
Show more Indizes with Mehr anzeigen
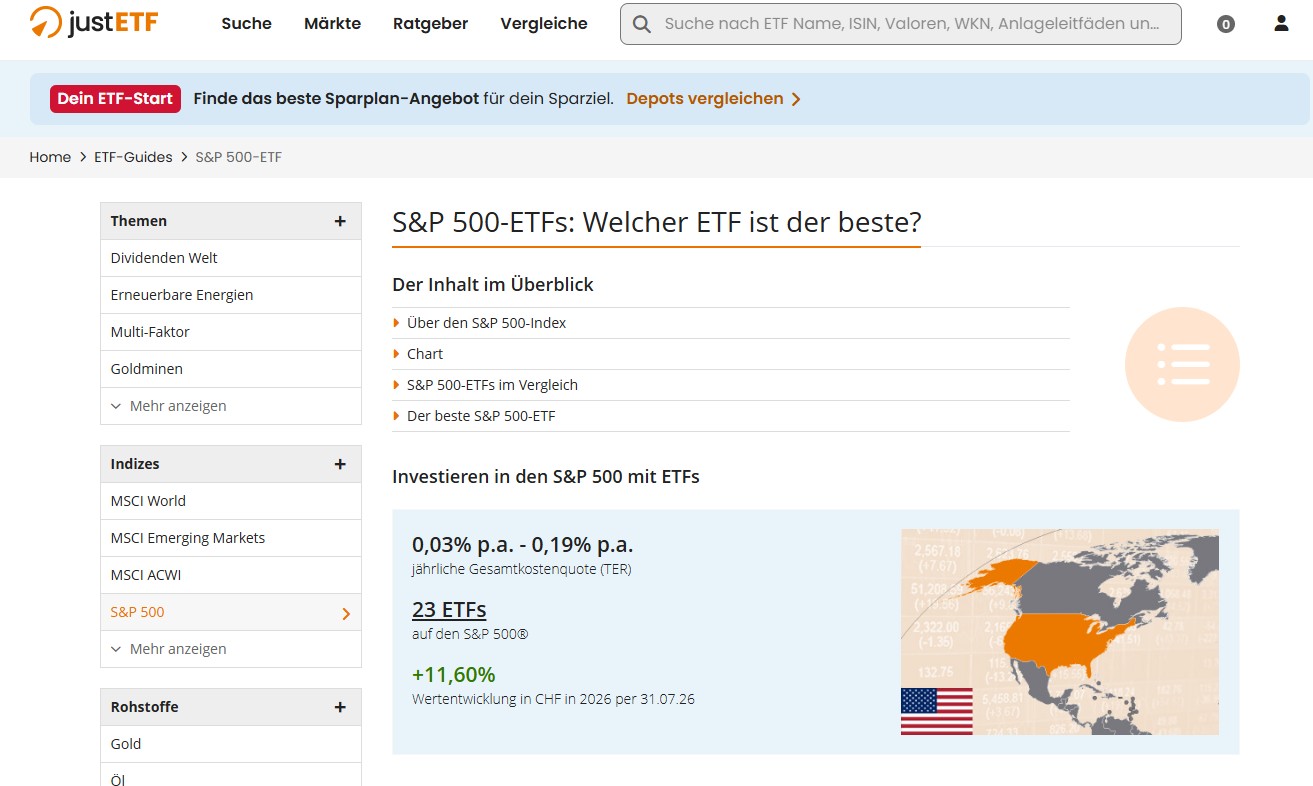pos(169,649)
